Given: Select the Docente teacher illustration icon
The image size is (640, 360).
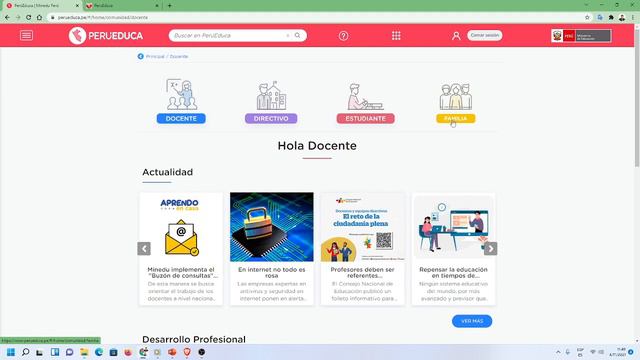Looking at the screenshot, I should coord(182,94).
